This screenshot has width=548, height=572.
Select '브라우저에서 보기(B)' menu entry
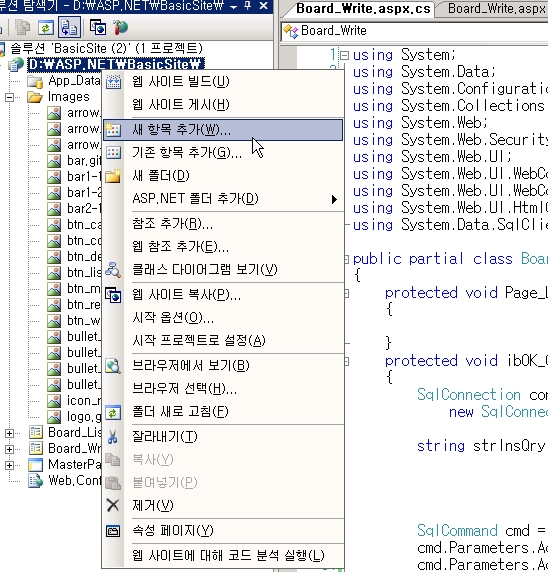(223, 366)
